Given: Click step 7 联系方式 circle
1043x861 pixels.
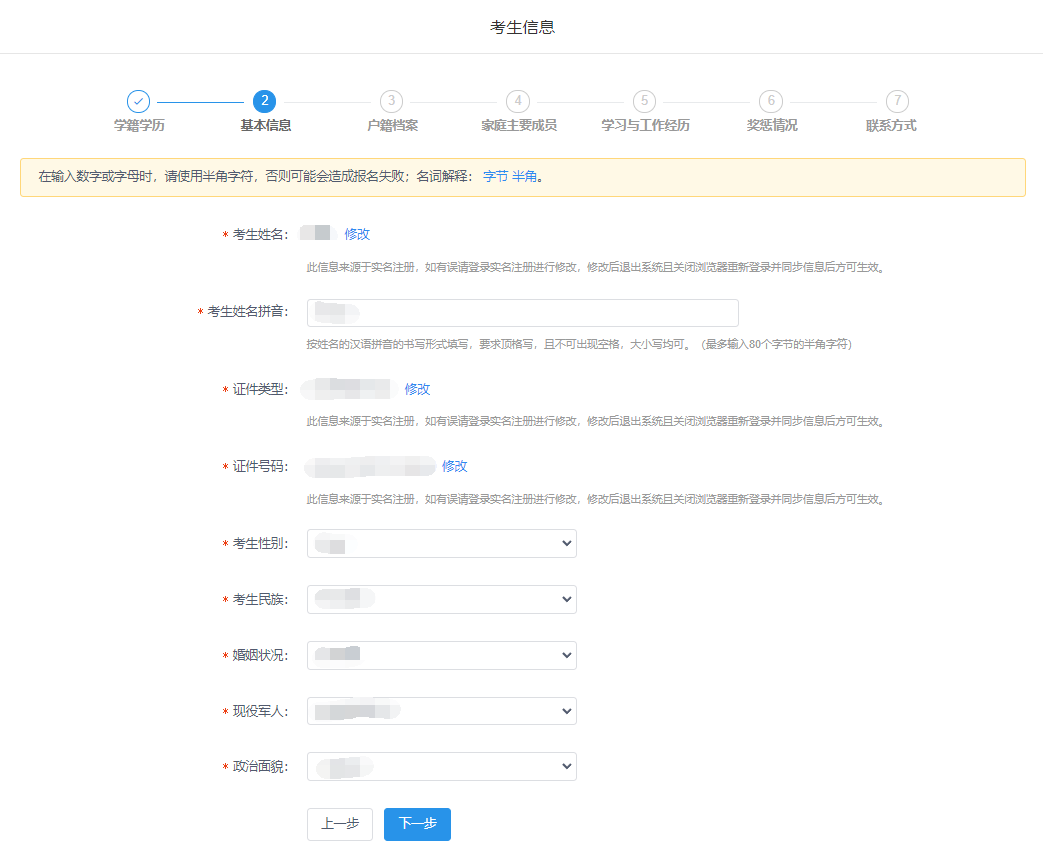Looking at the screenshot, I should point(898,101).
